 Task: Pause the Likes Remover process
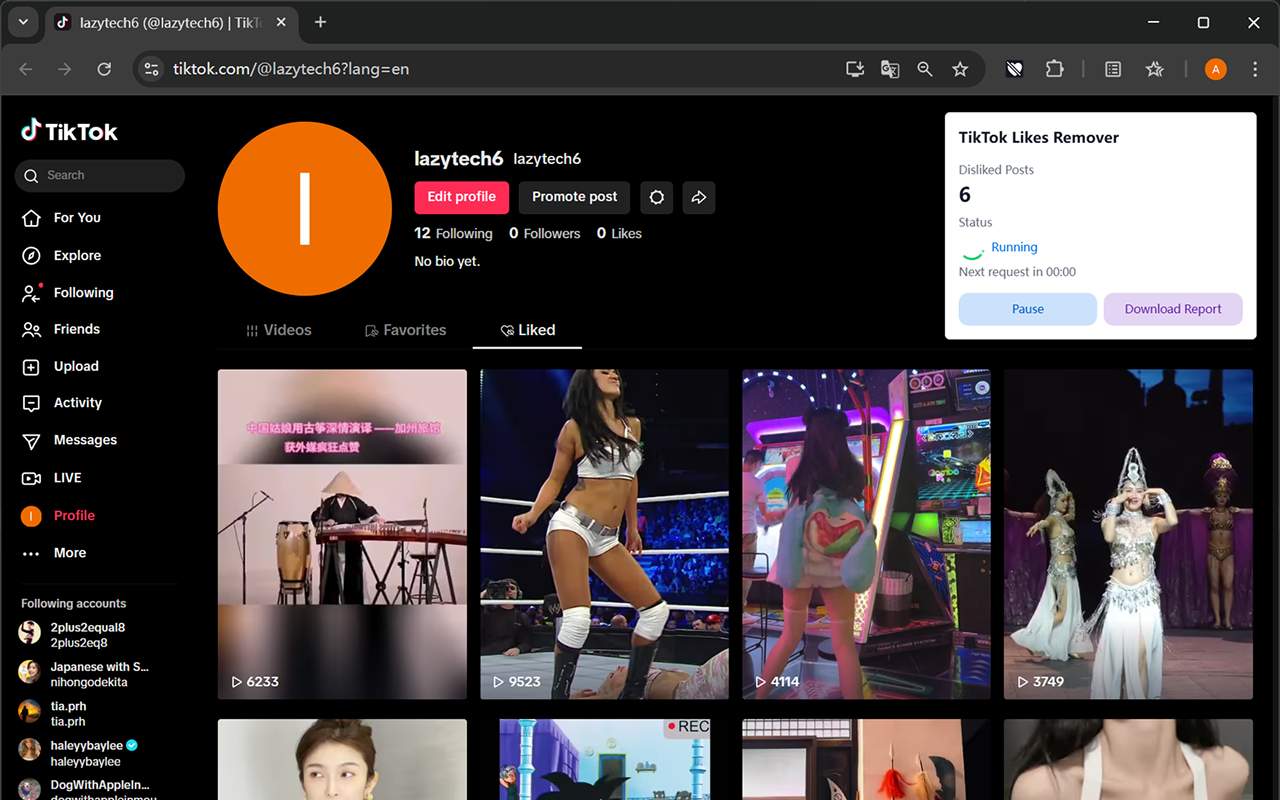(1028, 309)
